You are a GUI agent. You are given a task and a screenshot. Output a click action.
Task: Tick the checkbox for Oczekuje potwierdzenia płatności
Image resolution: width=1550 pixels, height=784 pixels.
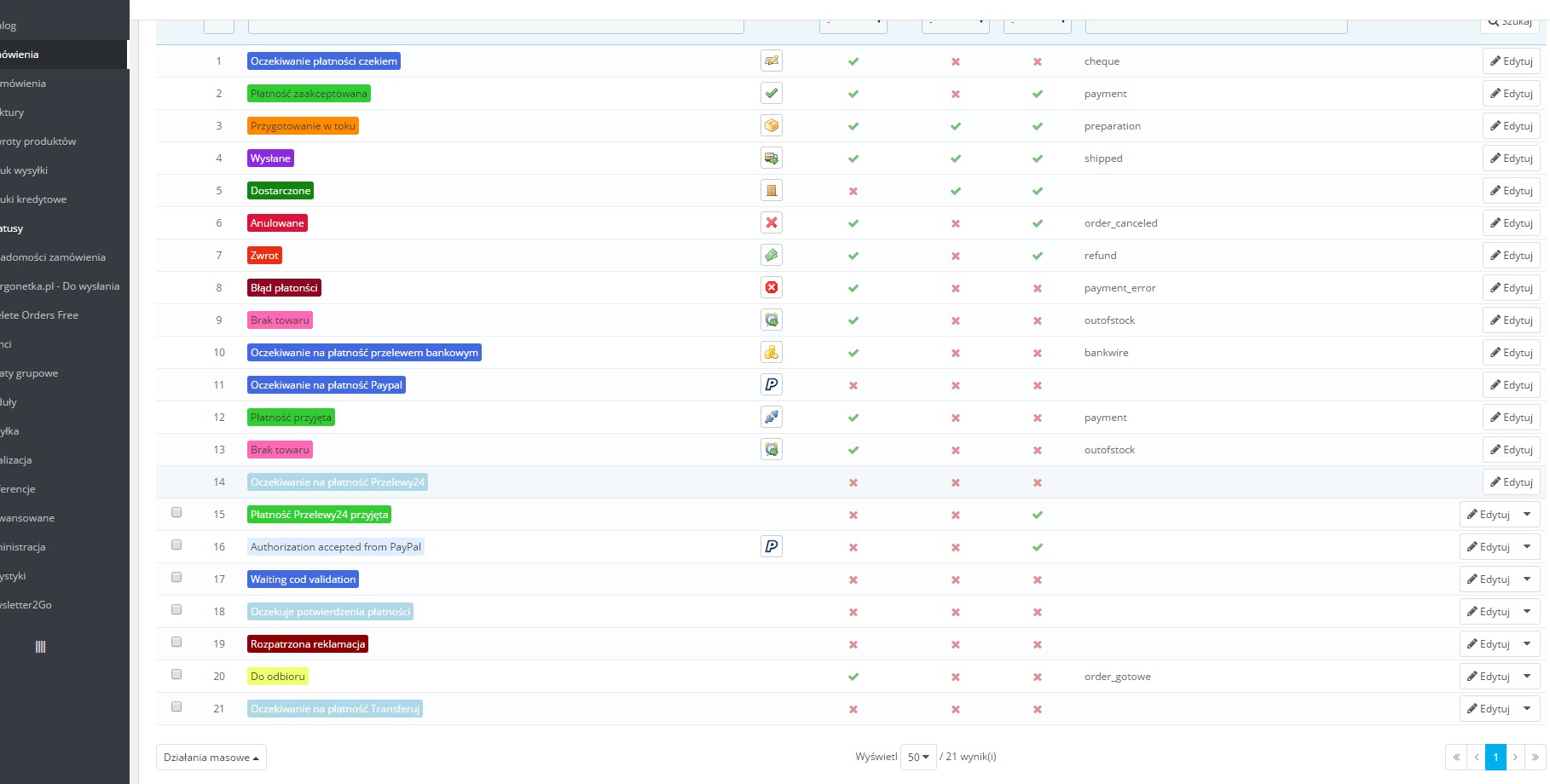coord(176,609)
